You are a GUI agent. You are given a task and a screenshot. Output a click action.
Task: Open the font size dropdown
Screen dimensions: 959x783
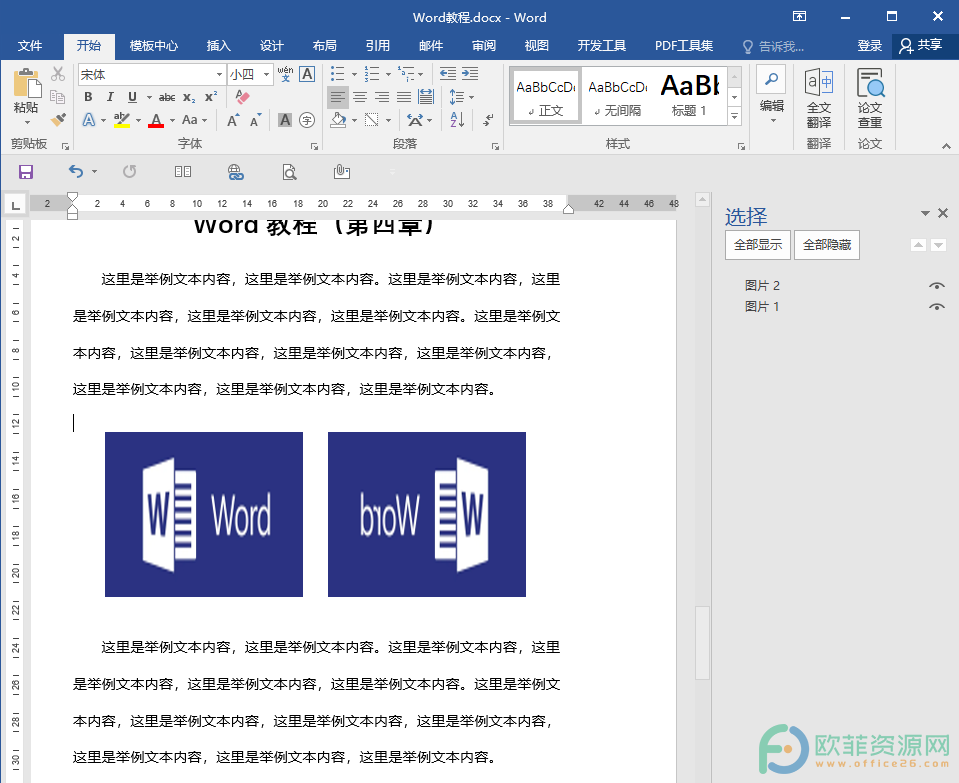[266, 75]
